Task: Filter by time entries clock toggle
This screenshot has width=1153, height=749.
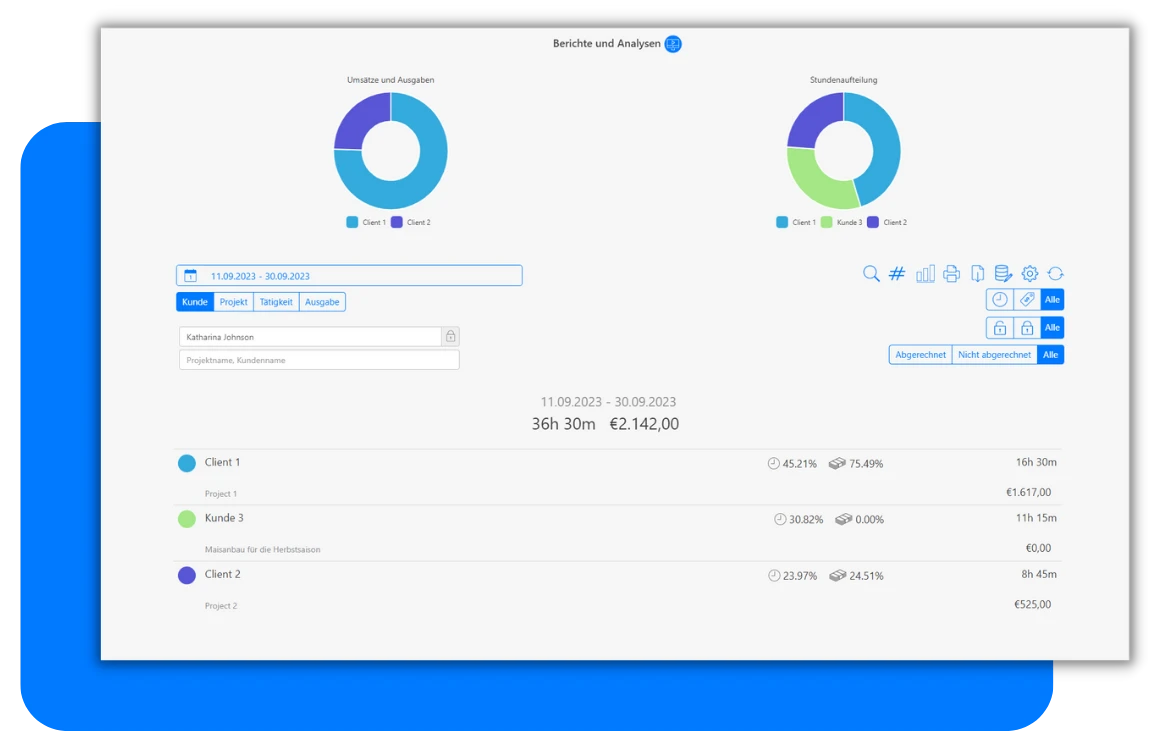Action: click(x=999, y=300)
